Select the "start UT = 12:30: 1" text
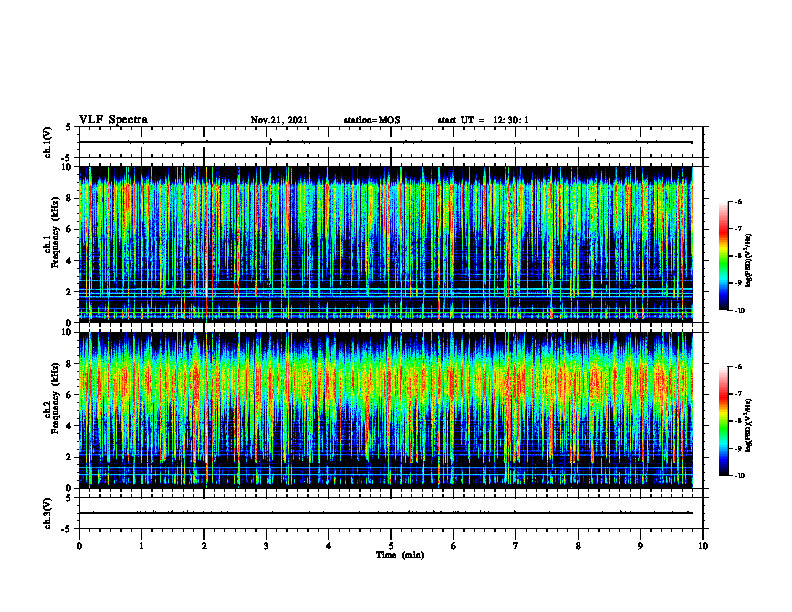 pos(483,120)
